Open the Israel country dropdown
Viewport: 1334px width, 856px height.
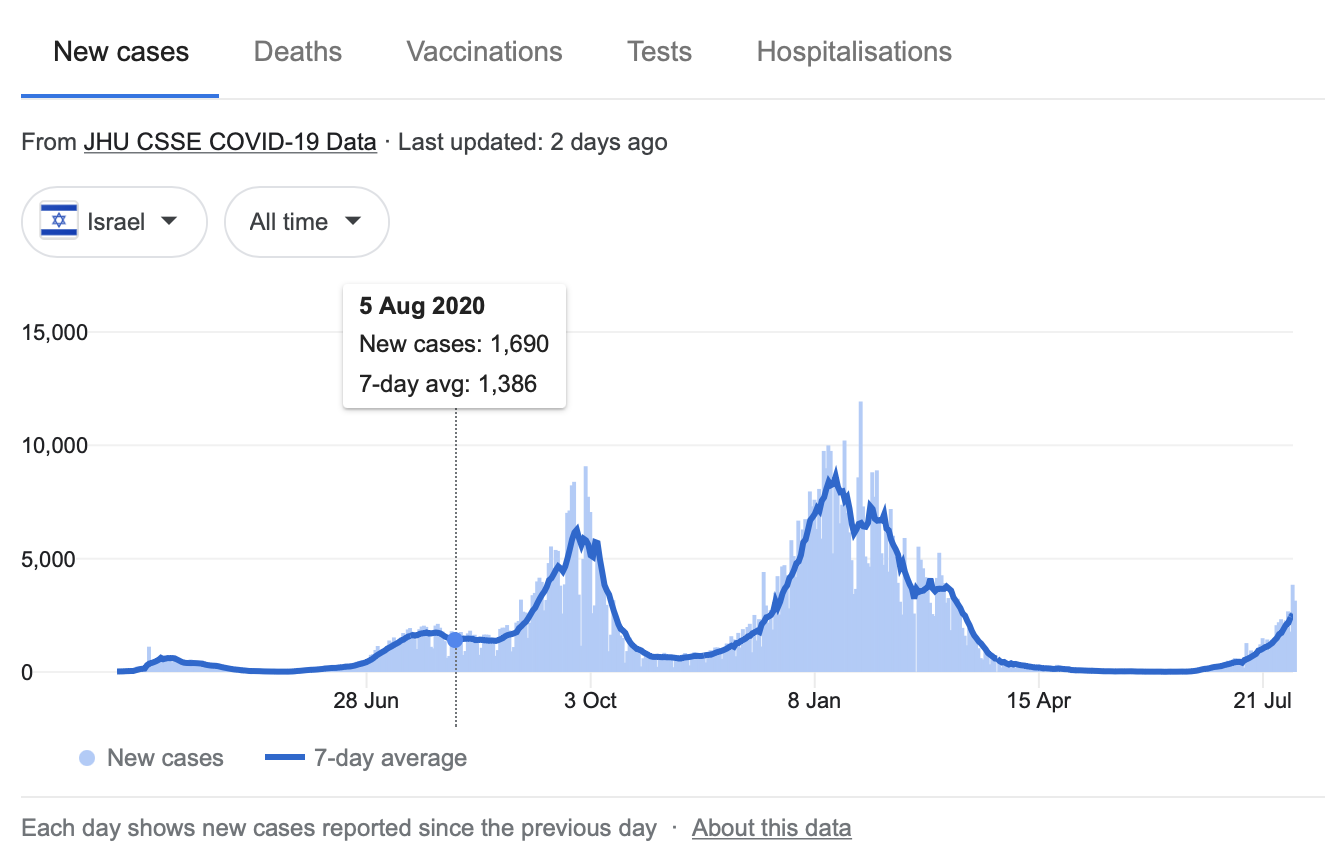coord(114,222)
